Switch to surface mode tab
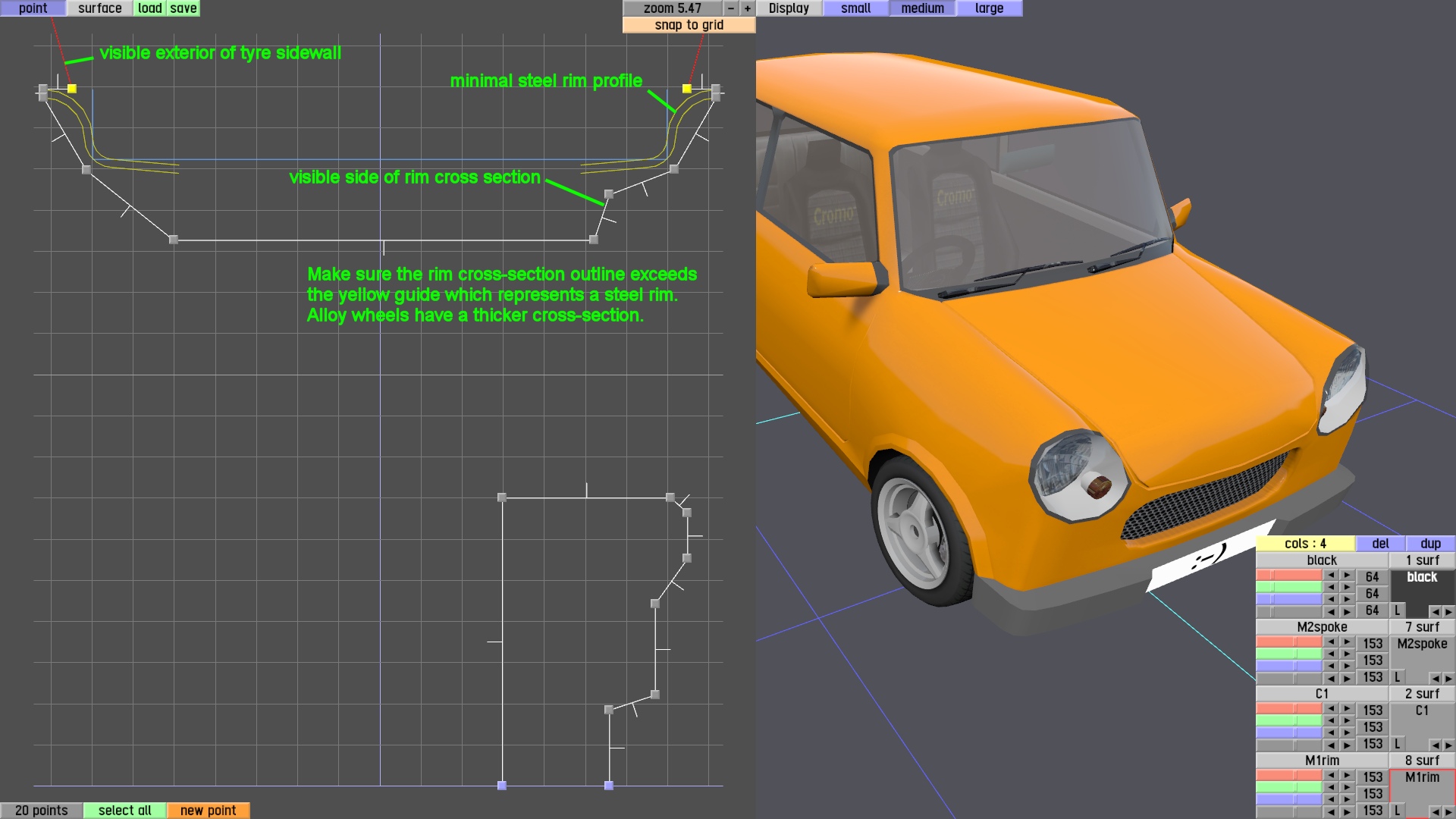This screenshot has height=819, width=1456. pyautogui.click(x=99, y=8)
